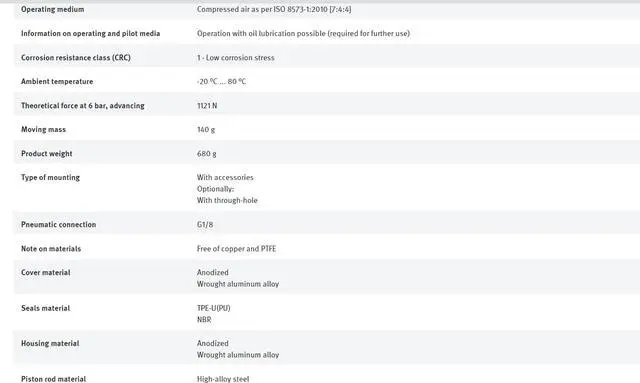The image size is (640, 383).
Task: Select the With through-hole mounting text
Action: [x=227, y=200]
